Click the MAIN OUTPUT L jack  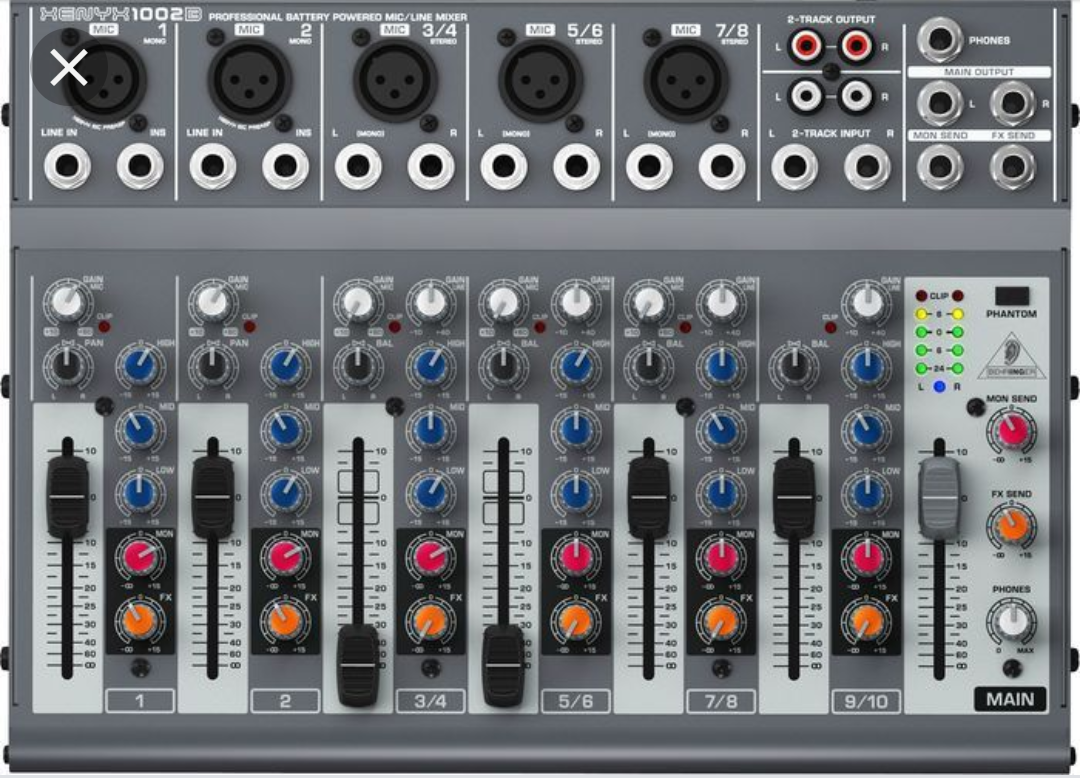[939, 103]
